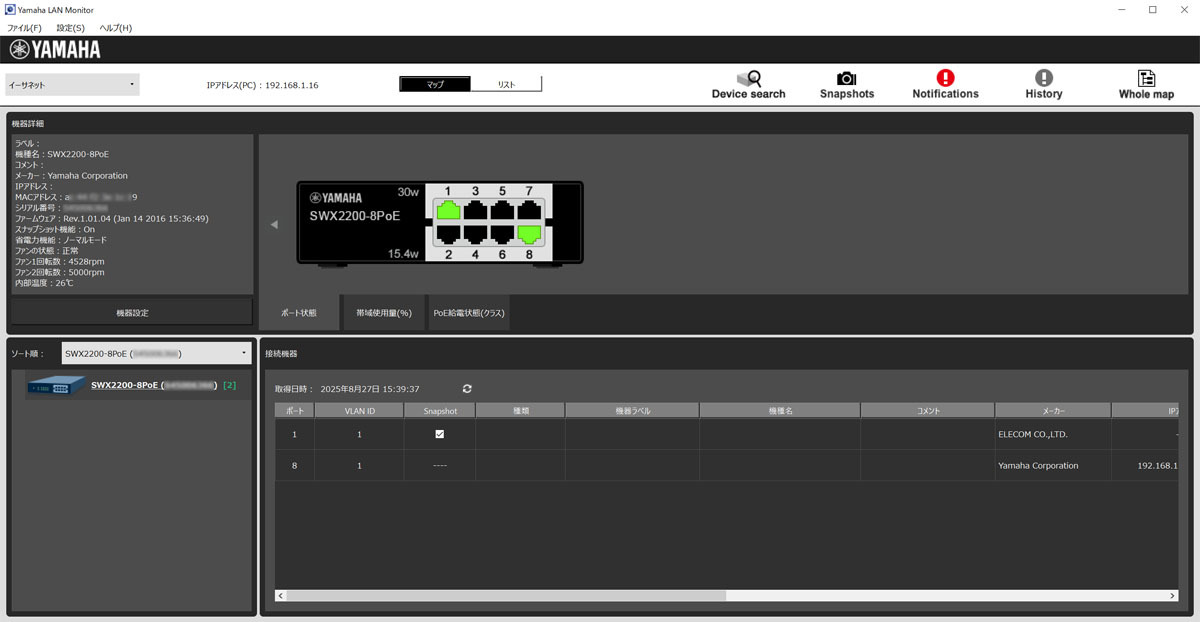Click the Yamaha LAN Monitor title bar icon
This screenshot has height=622, width=1200.
coord(10,10)
